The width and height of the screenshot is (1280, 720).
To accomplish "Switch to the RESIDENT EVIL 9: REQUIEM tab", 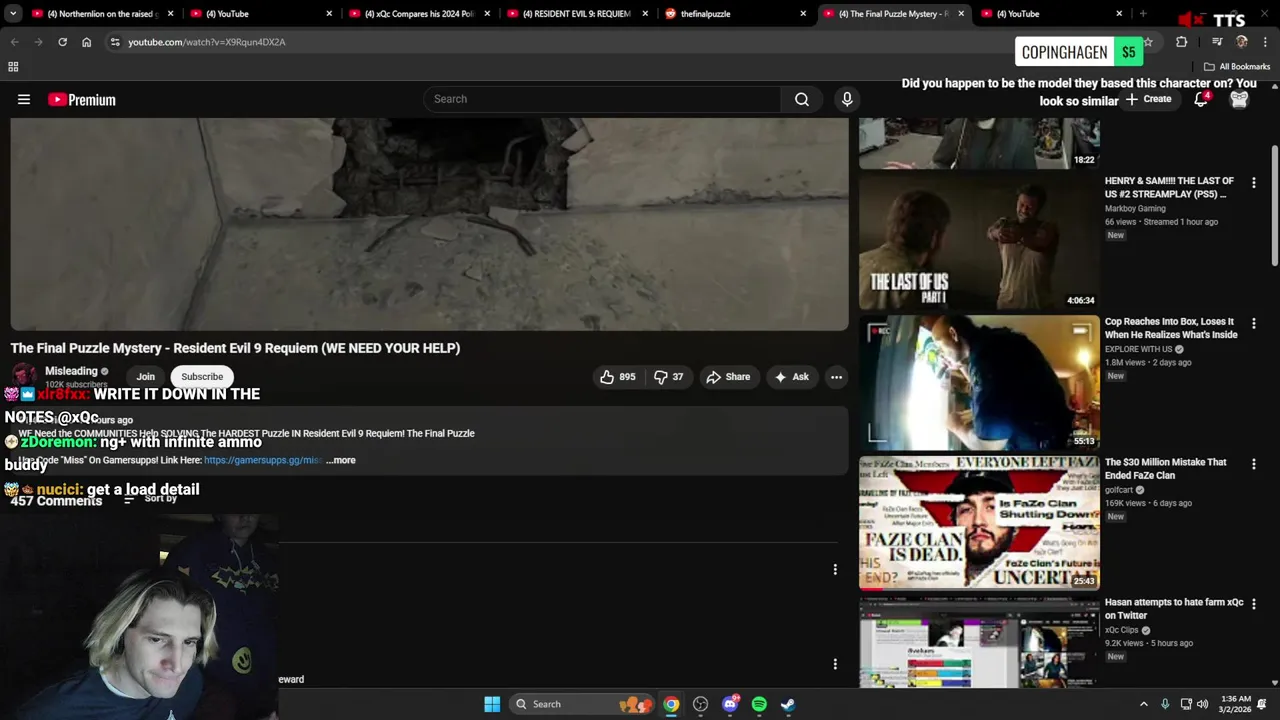I will (x=577, y=14).
